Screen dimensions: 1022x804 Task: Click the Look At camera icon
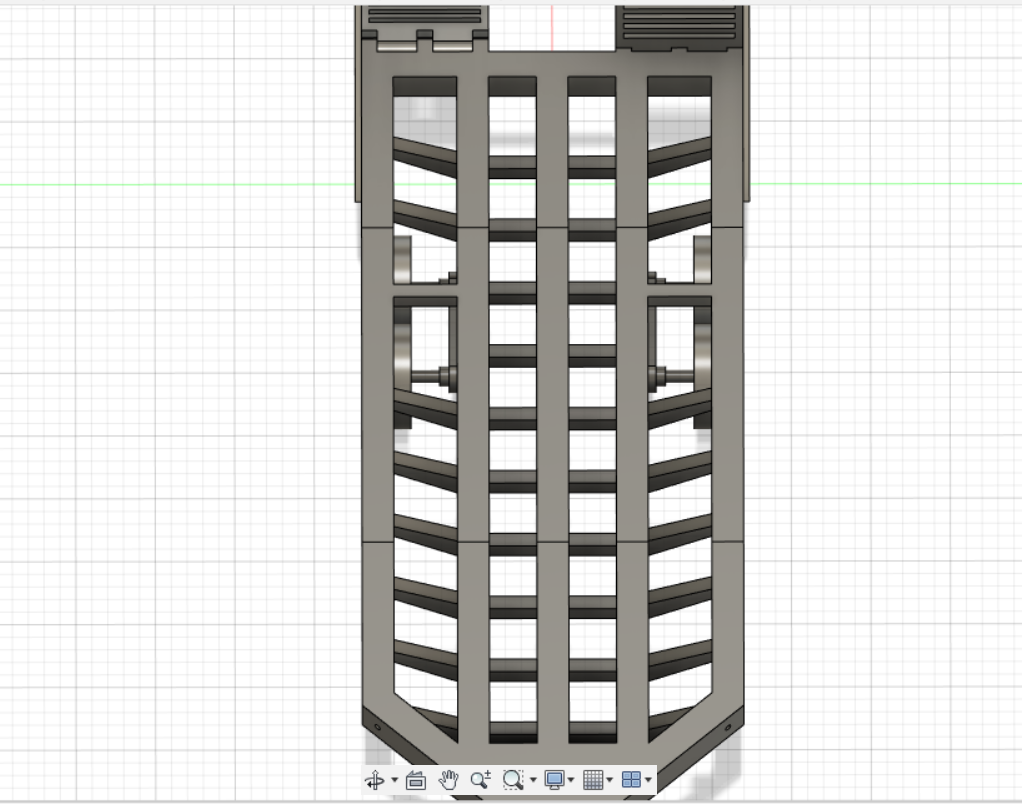[x=416, y=779]
